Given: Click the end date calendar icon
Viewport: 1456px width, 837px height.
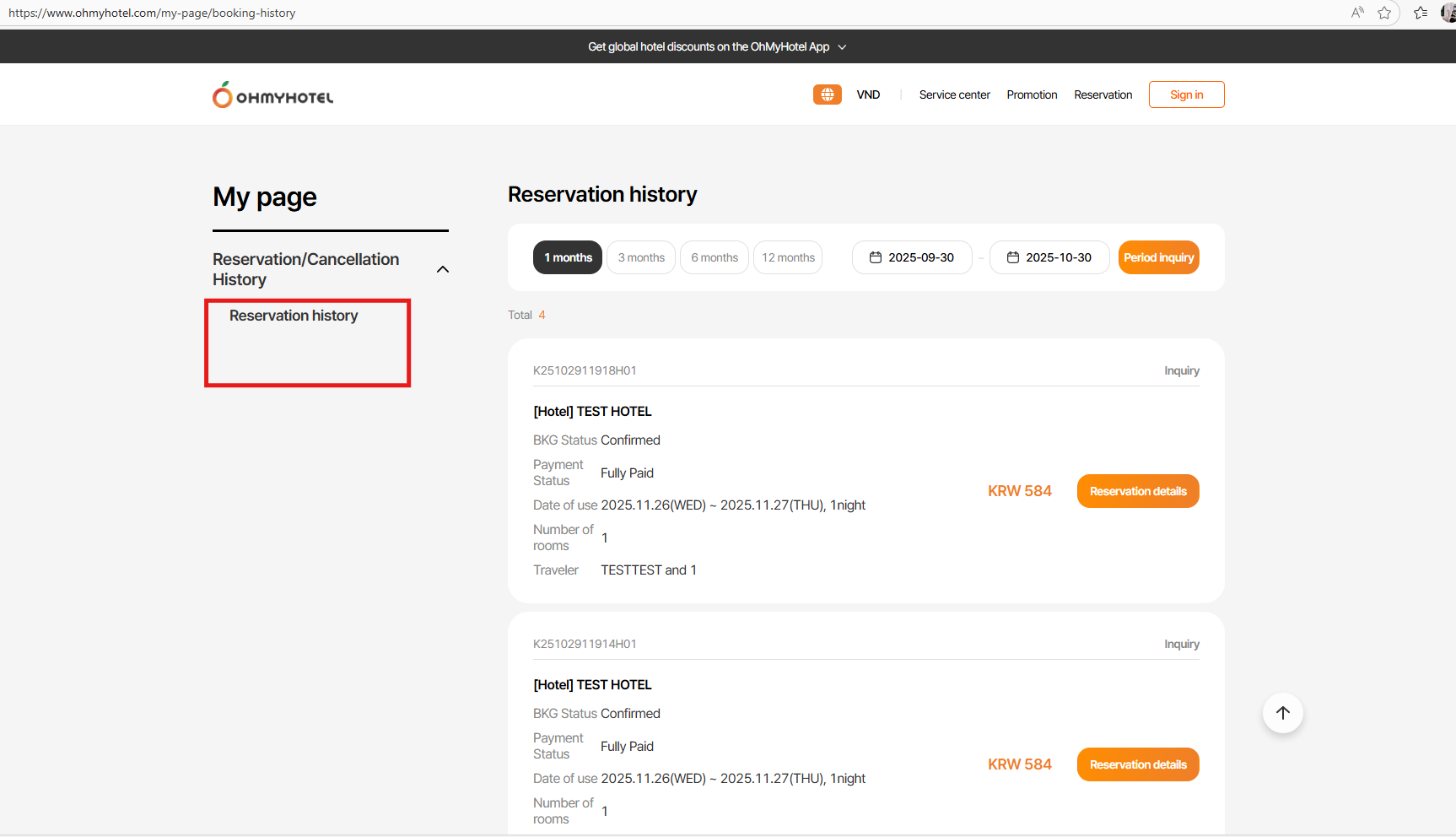Looking at the screenshot, I should pyautogui.click(x=1013, y=257).
